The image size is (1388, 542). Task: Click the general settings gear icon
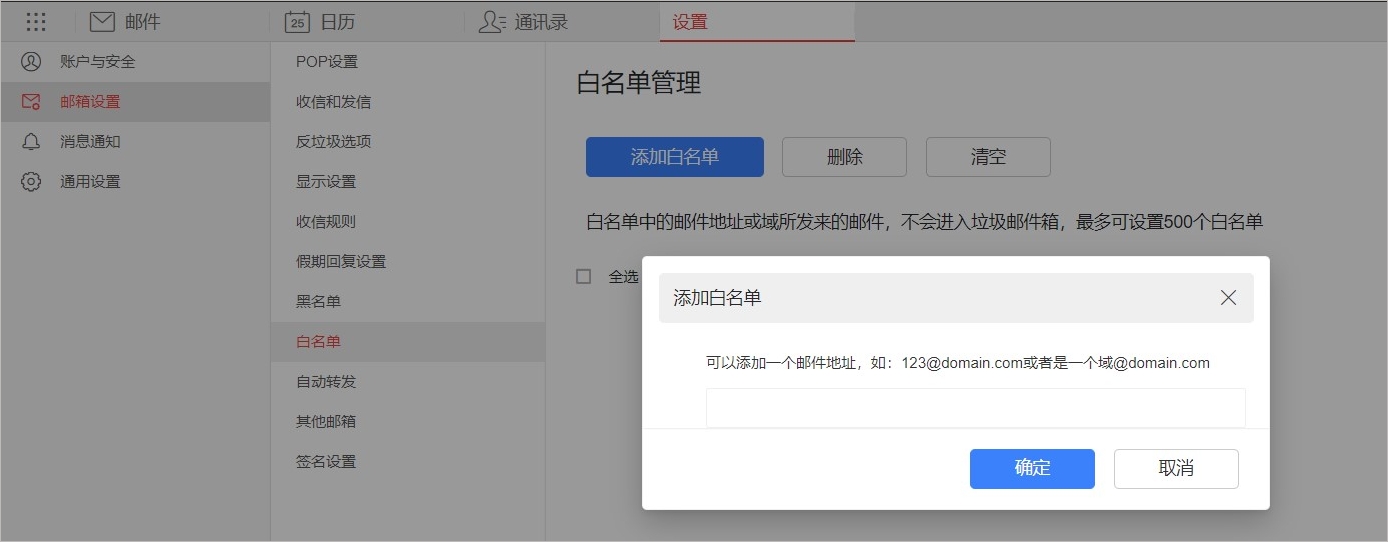point(31,182)
